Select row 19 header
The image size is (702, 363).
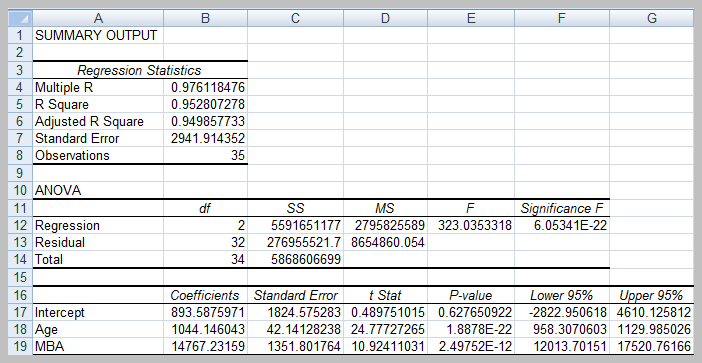coord(21,346)
